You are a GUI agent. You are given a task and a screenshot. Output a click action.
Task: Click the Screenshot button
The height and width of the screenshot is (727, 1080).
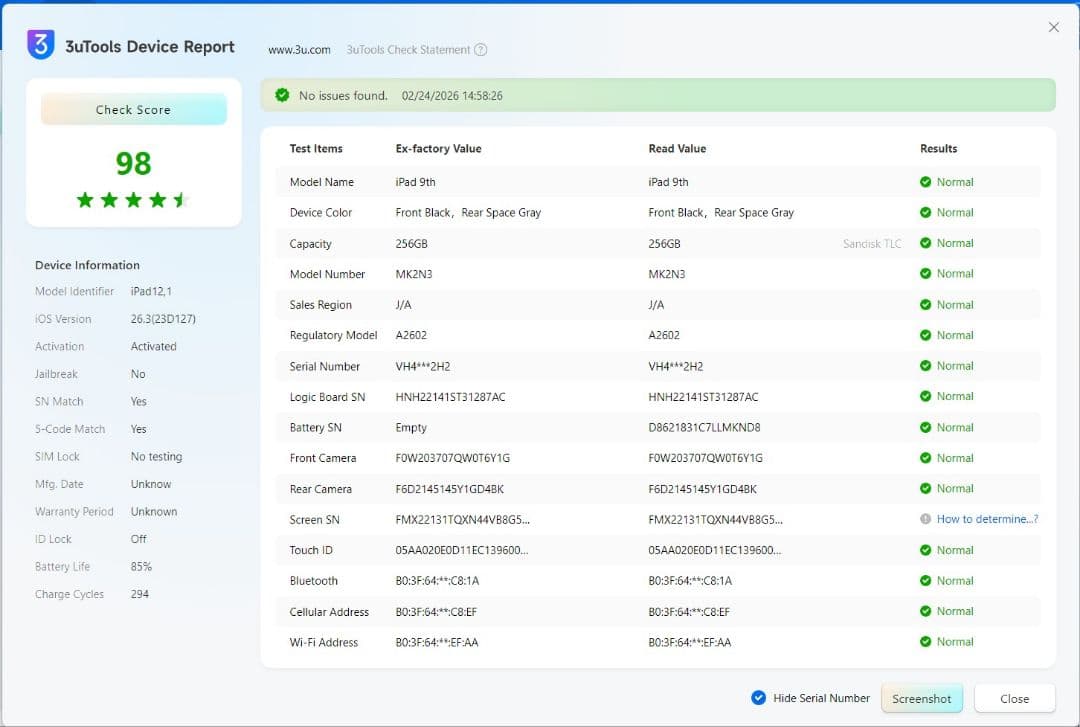point(922,698)
